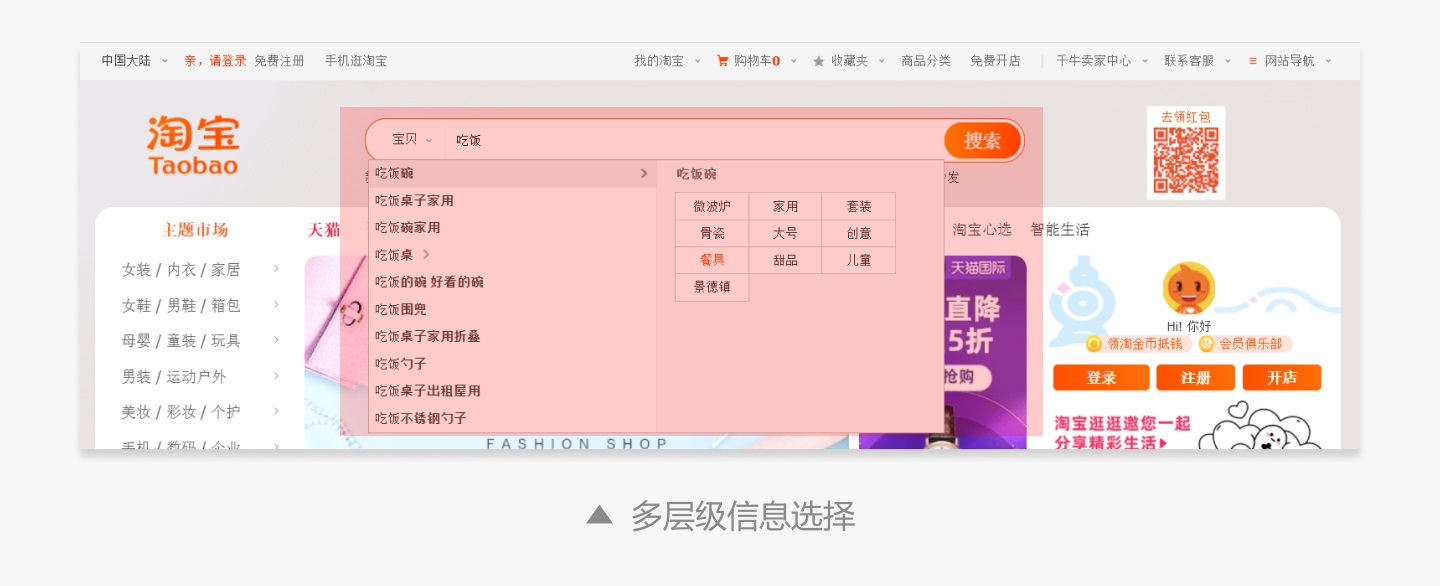Choose the 骨瓷 filter tag
1440x586 pixels.
tap(712, 233)
